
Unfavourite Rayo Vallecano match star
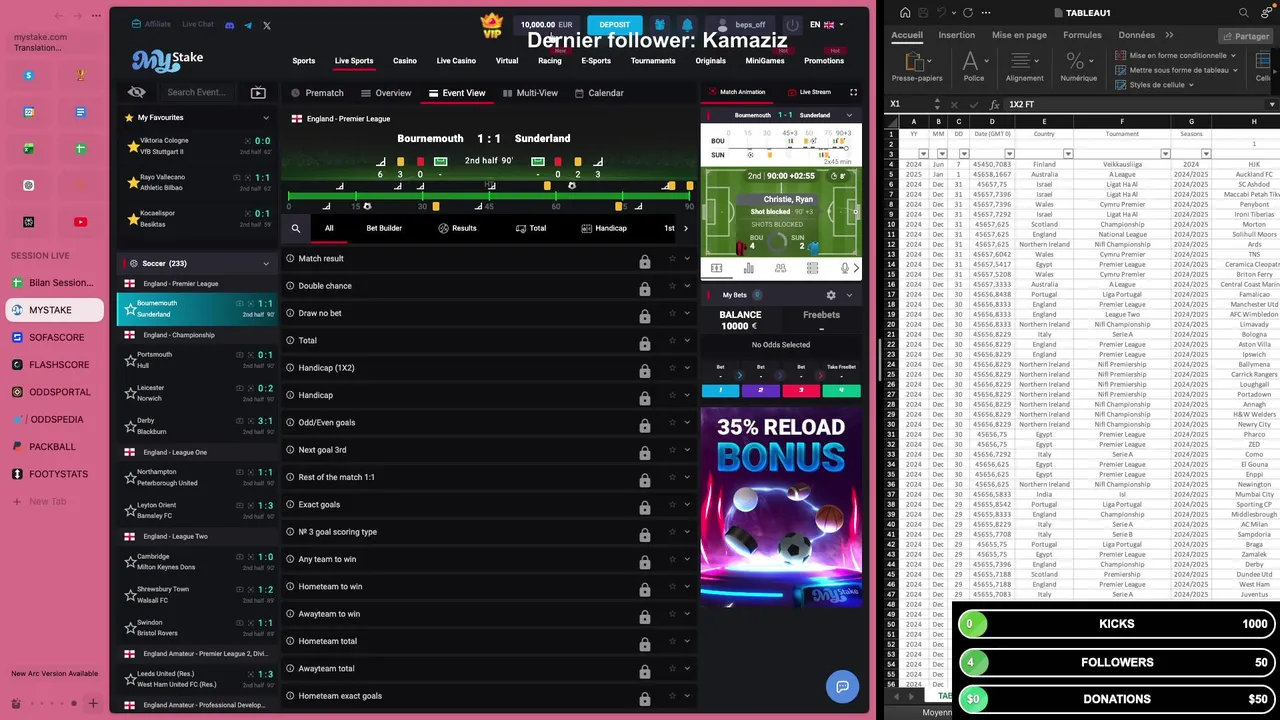pyautogui.click(x=133, y=182)
